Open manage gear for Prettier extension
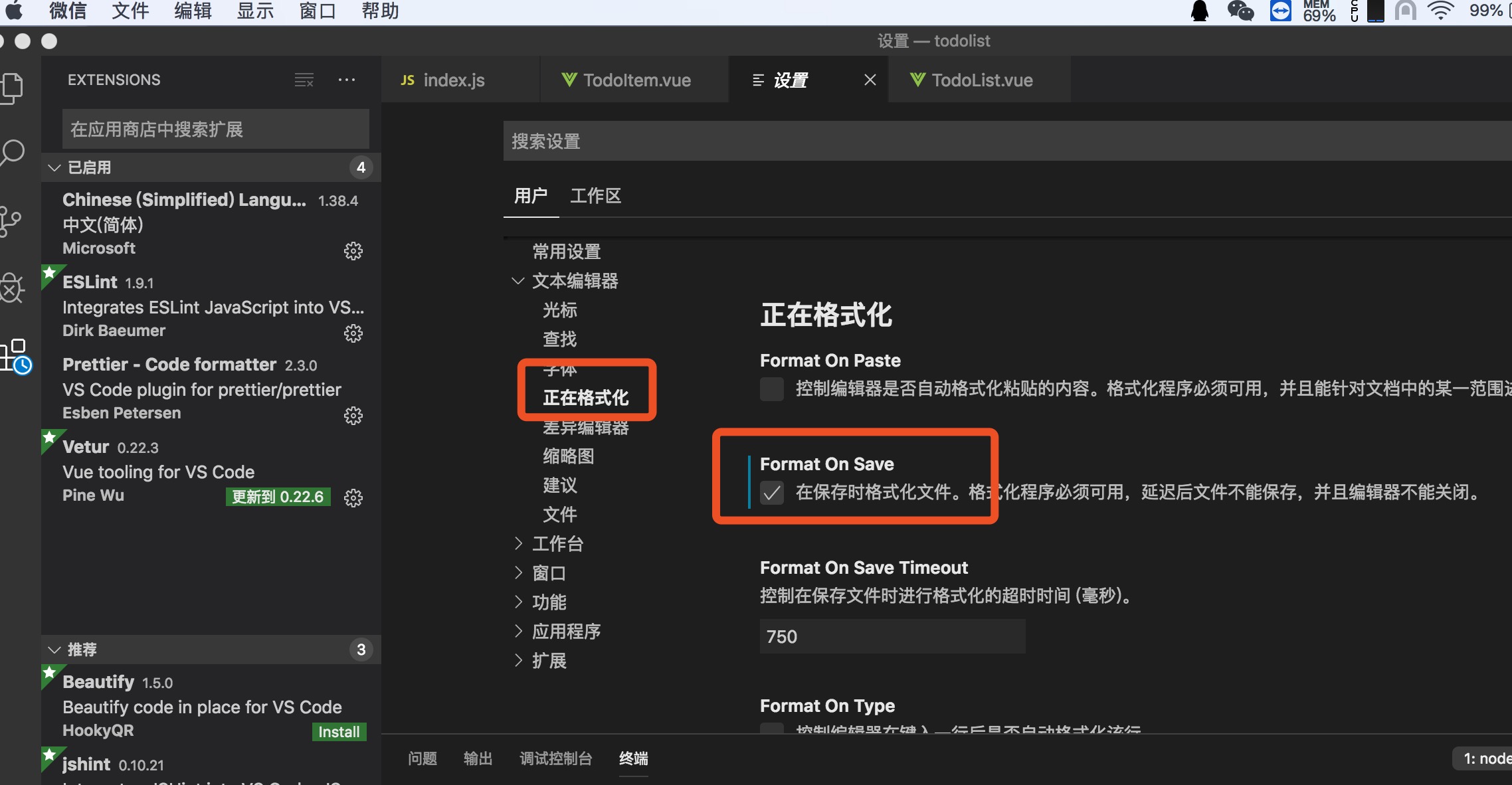 [353, 416]
